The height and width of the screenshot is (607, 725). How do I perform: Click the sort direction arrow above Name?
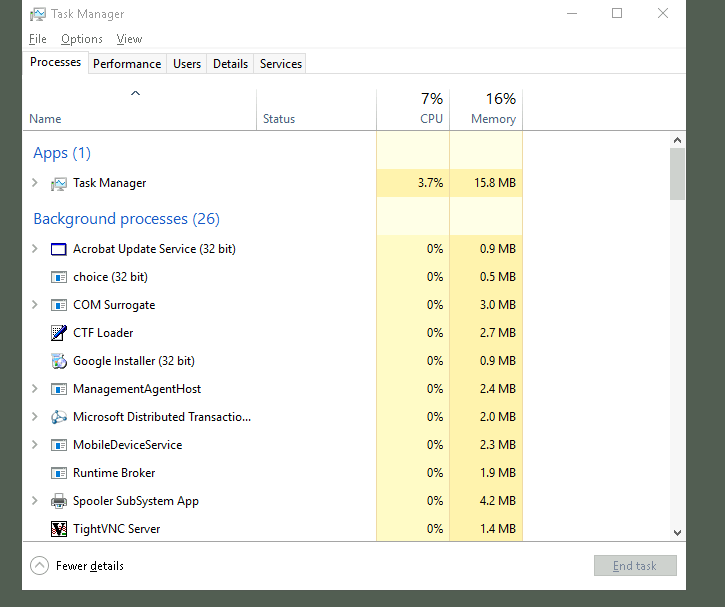pyautogui.click(x=135, y=93)
